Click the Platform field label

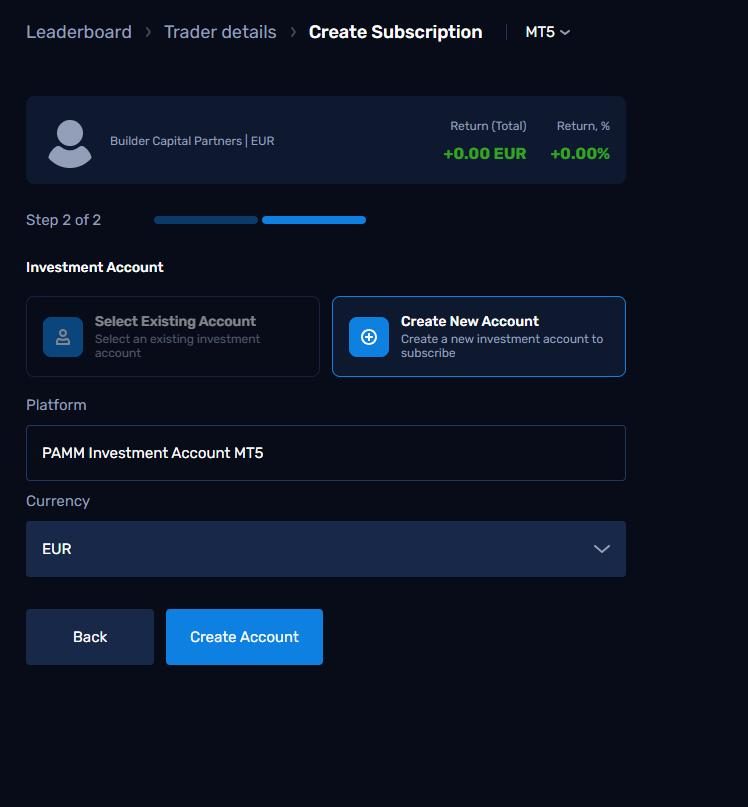point(56,405)
